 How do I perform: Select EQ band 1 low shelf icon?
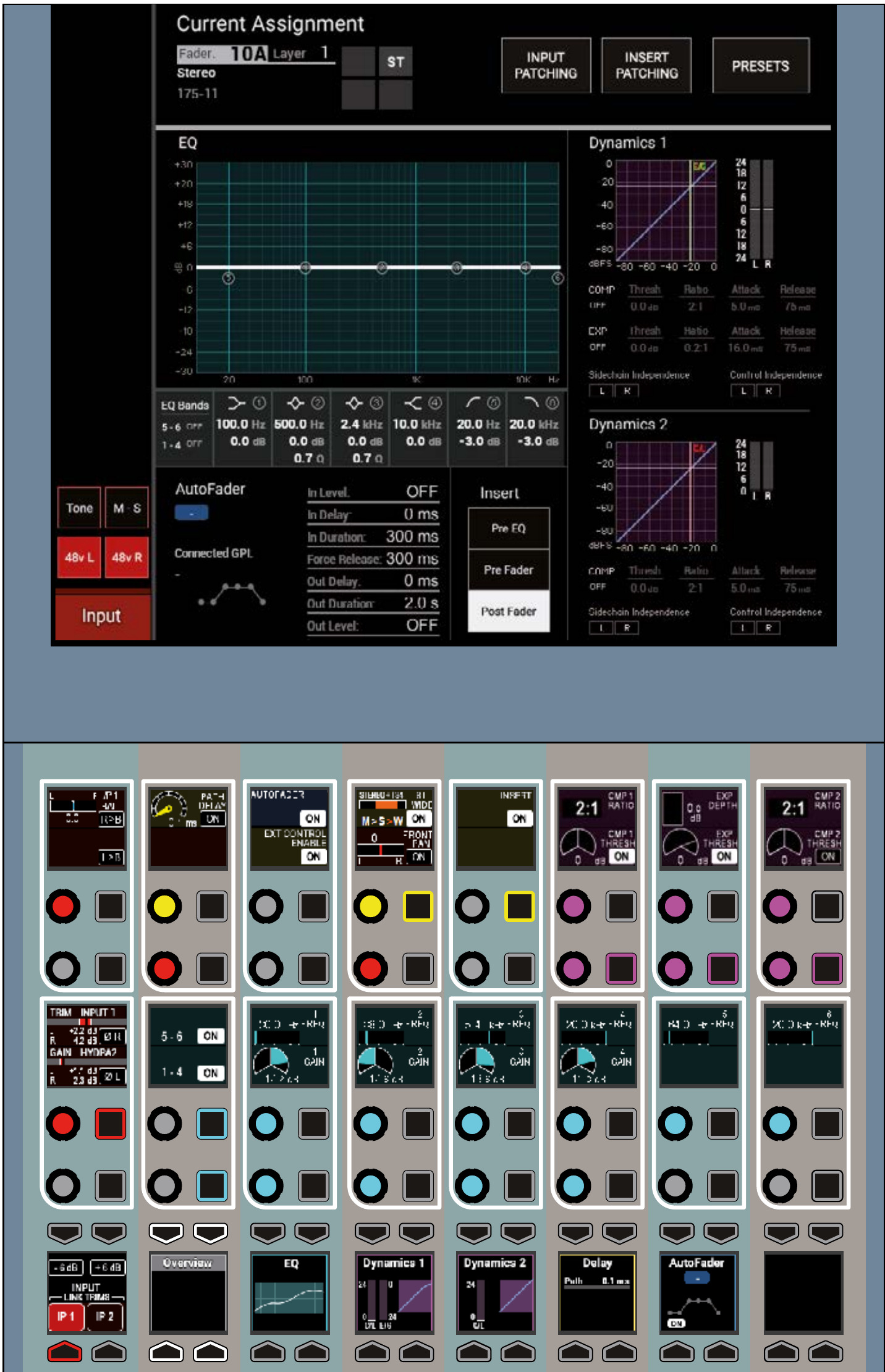(236, 404)
